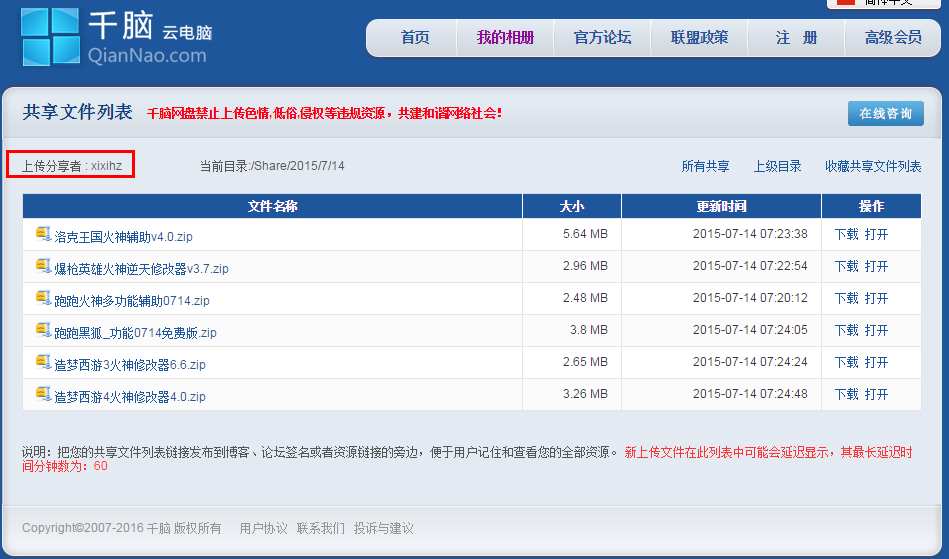Click the 上传分享者 : xixihz text
Viewport: 949px width, 559px height.
71,166
